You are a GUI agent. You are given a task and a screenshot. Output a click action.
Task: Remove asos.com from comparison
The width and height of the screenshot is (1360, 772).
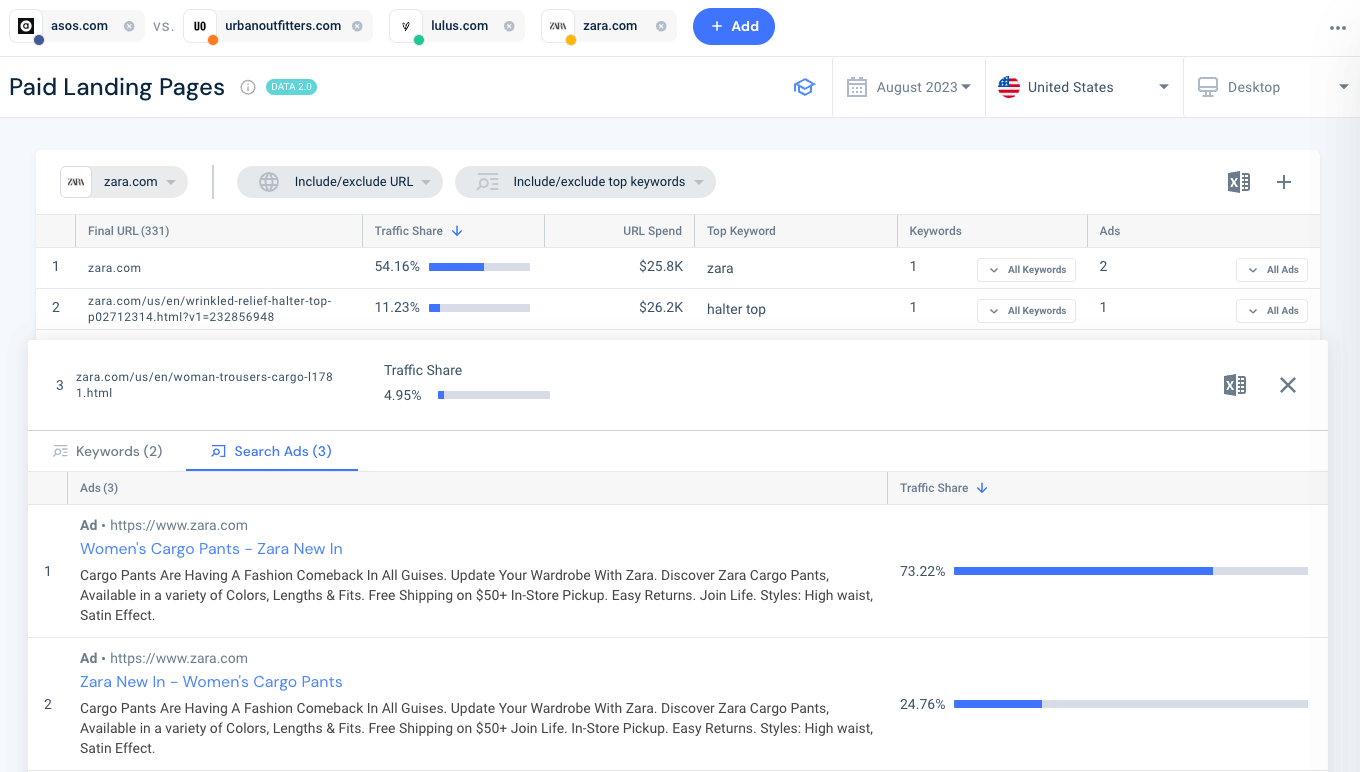click(129, 26)
